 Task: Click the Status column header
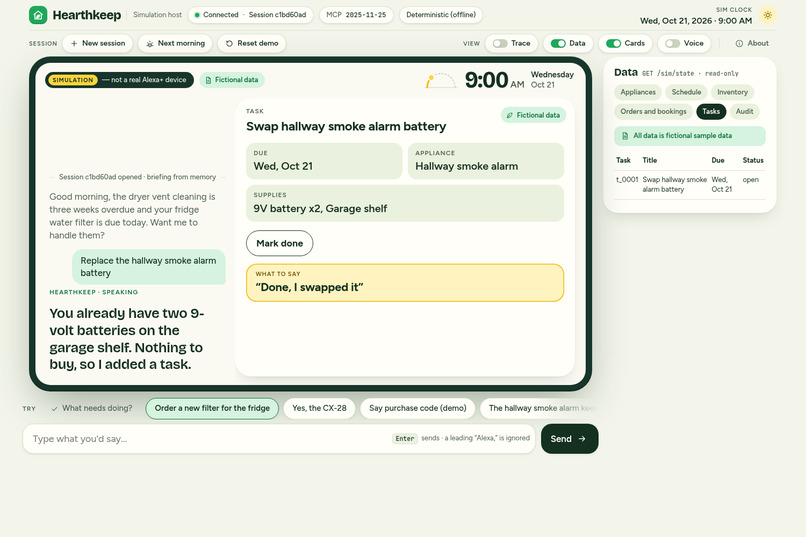(x=753, y=160)
